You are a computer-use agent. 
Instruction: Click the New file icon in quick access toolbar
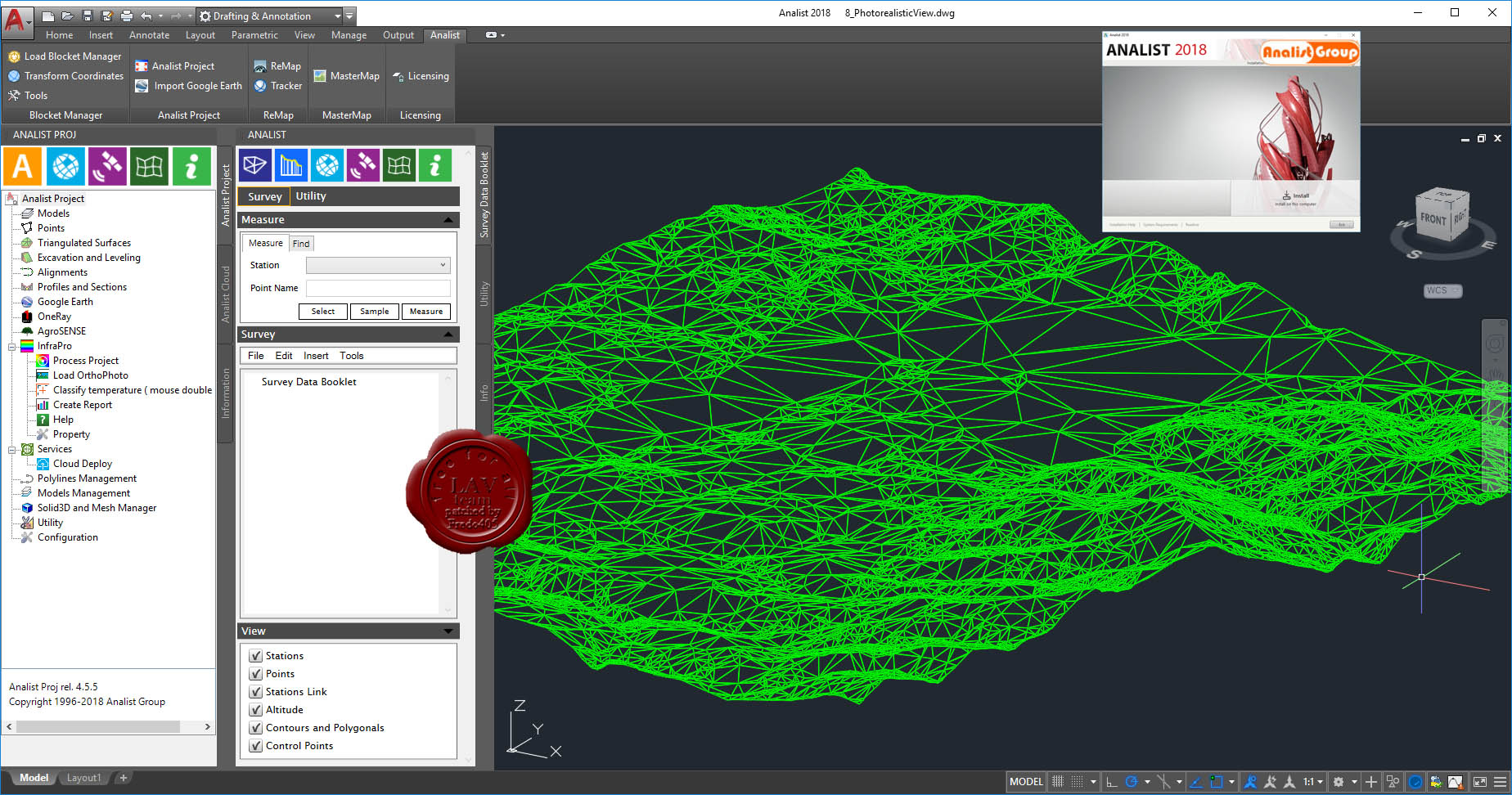point(48,16)
